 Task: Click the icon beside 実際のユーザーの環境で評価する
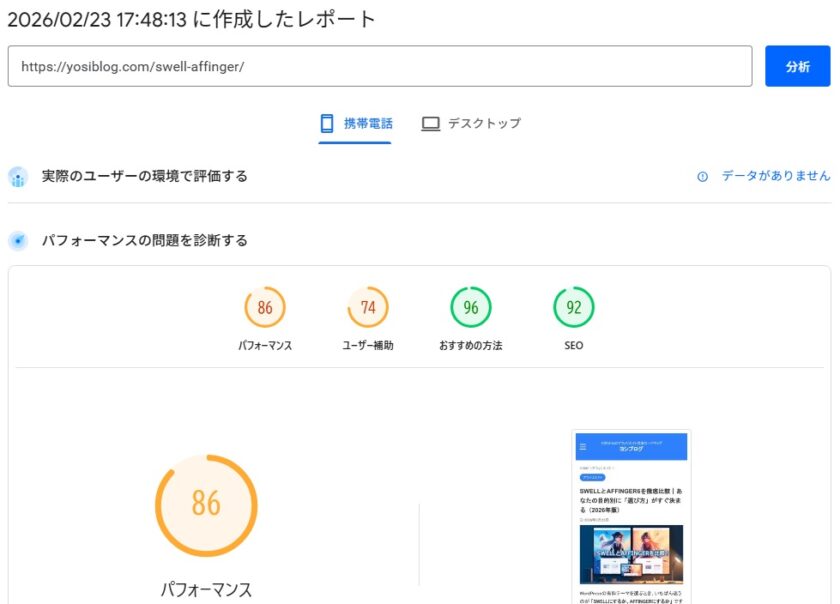click(x=18, y=177)
